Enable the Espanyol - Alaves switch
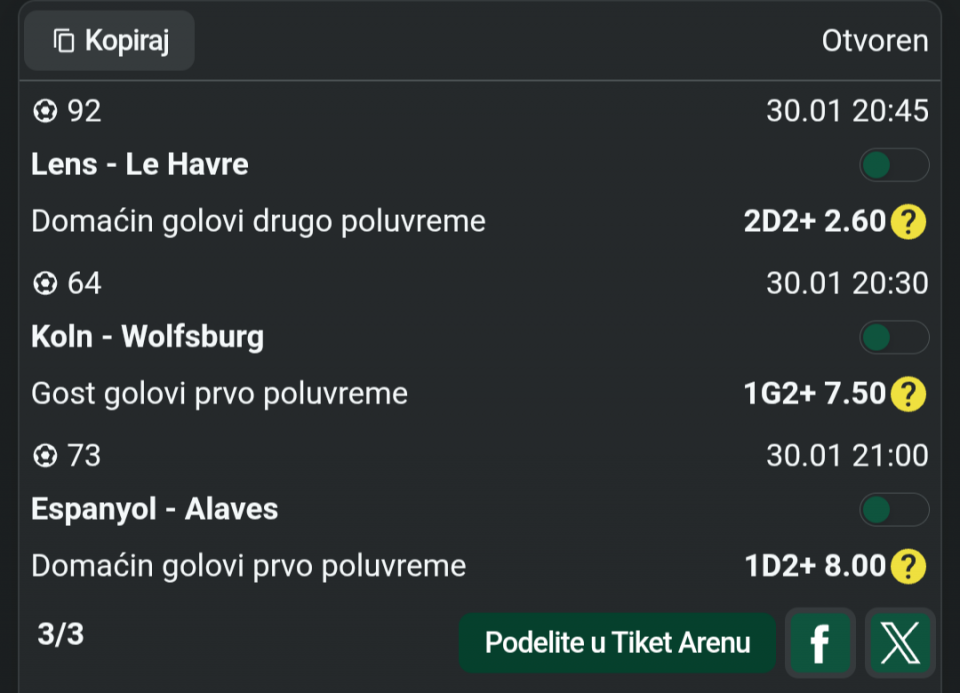This screenshot has height=693, width=960. pyautogui.click(x=894, y=510)
